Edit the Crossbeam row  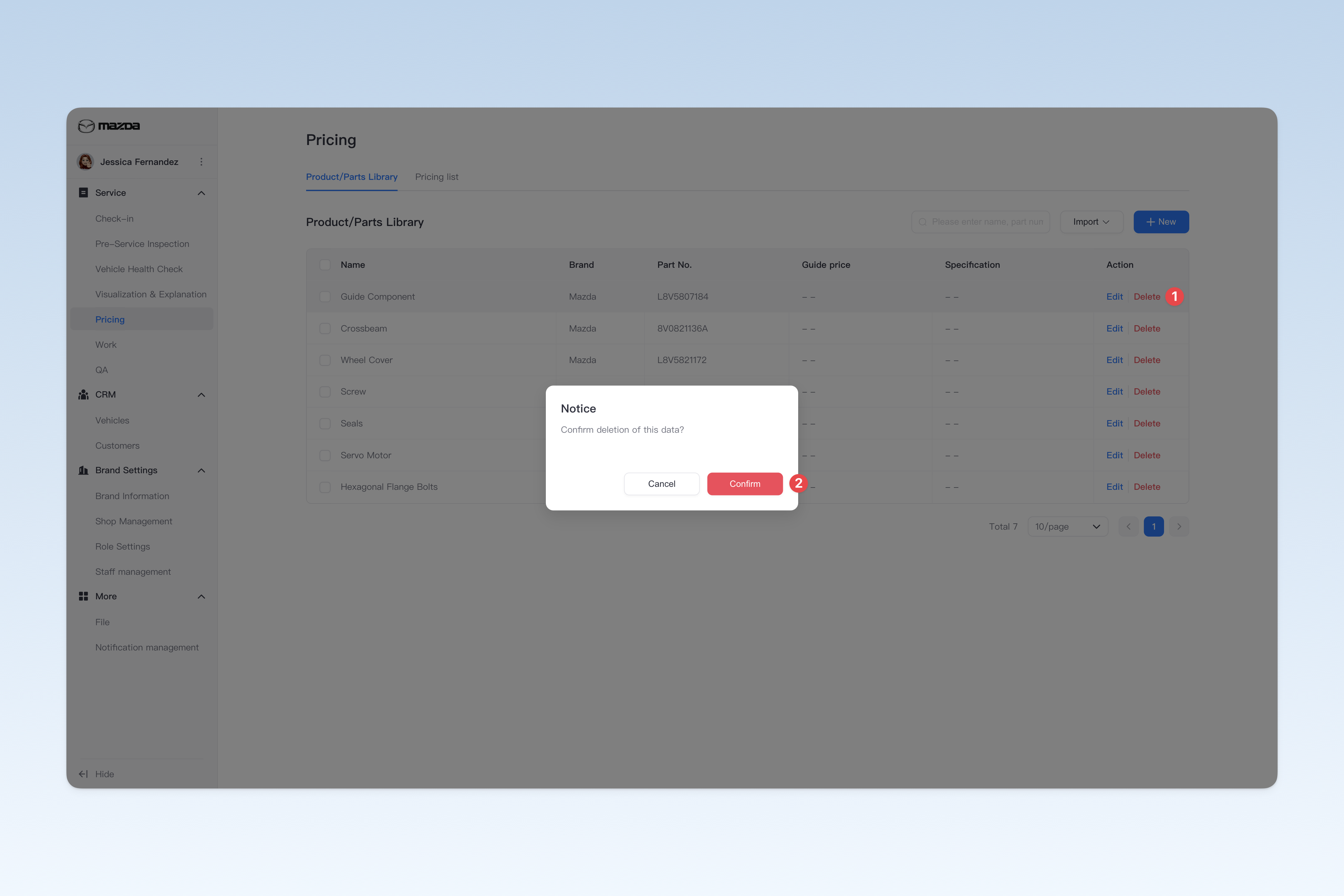pos(1114,329)
